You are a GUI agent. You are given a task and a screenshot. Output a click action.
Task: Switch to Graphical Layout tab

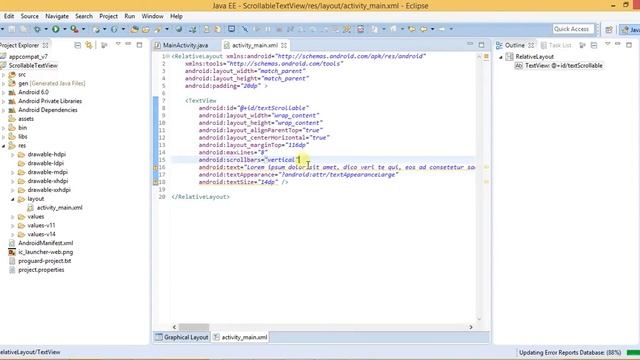point(182,337)
